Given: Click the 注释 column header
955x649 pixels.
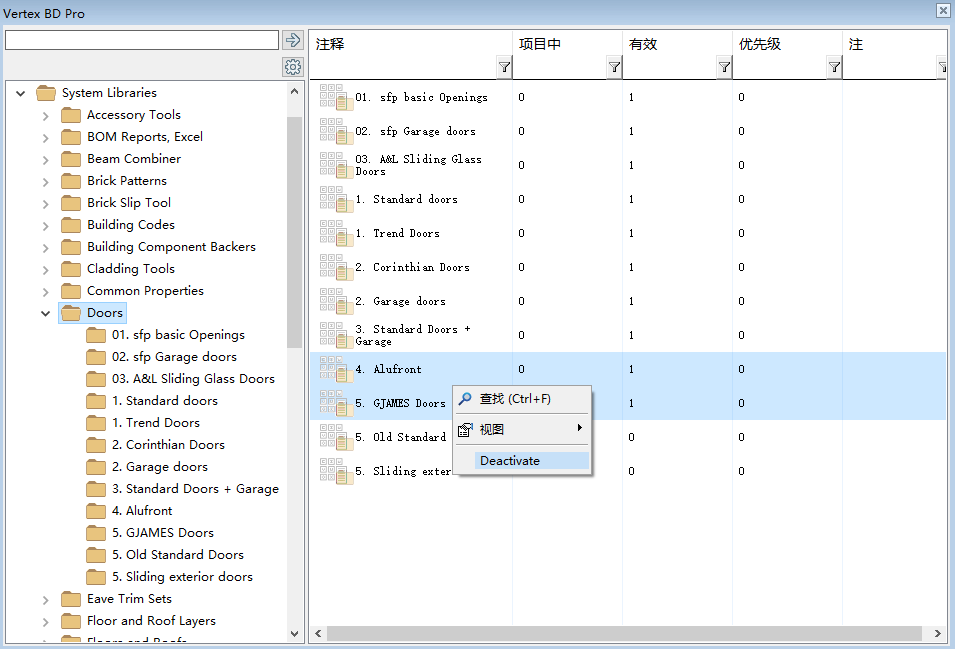Looking at the screenshot, I should pos(330,44).
